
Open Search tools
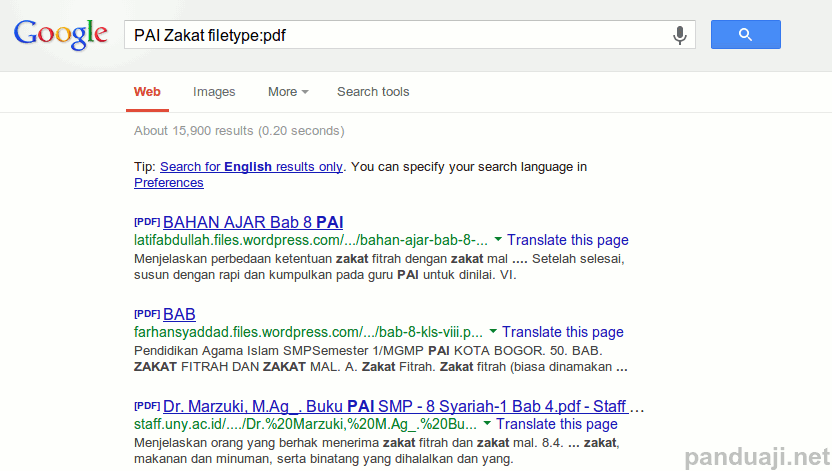(373, 92)
